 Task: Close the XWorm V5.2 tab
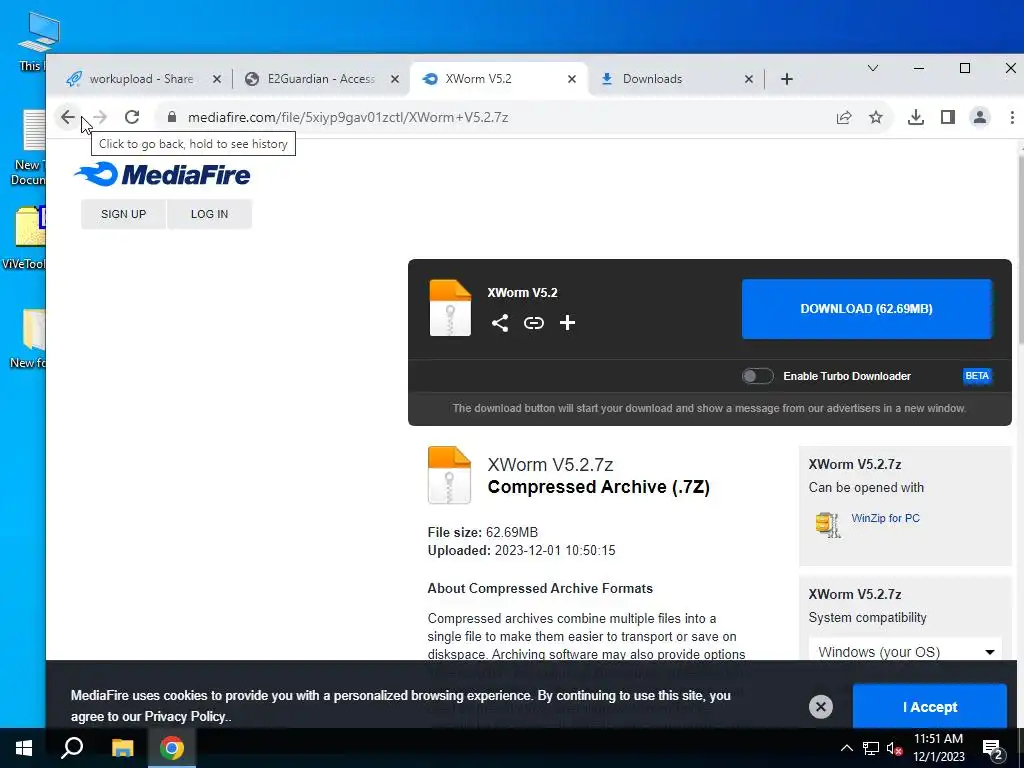pos(571,79)
